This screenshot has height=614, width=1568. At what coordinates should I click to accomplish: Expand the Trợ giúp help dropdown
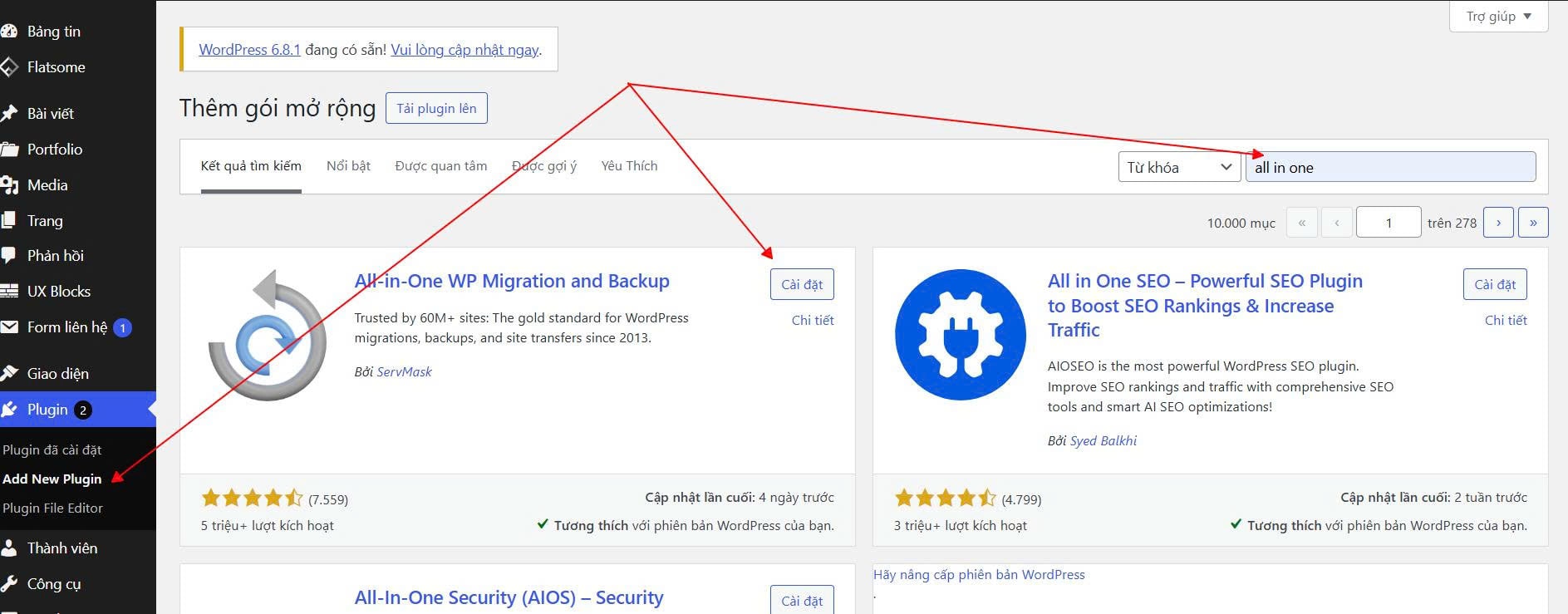pos(1498,17)
